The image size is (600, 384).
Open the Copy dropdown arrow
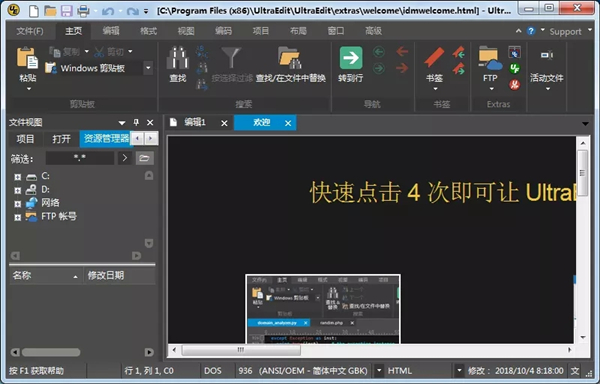(x=86, y=51)
